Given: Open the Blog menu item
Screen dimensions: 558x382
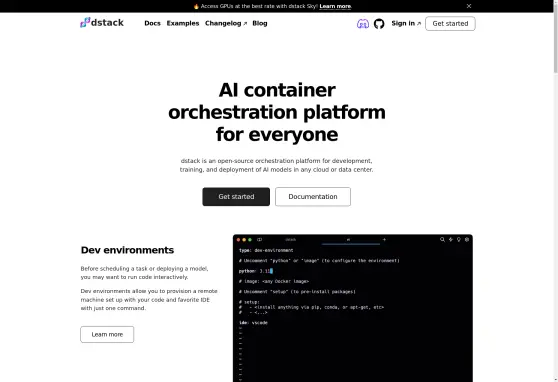Looking at the screenshot, I should (260, 23).
